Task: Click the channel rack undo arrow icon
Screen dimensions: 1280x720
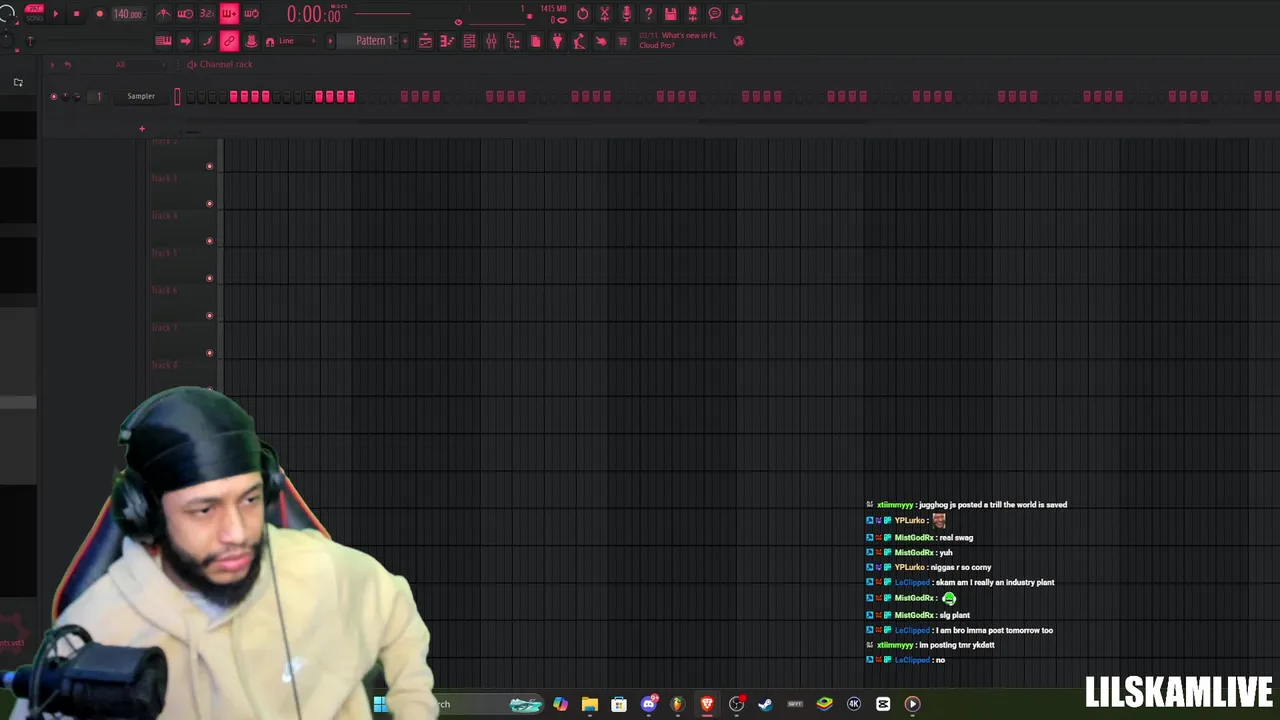Action: pyautogui.click(x=67, y=65)
